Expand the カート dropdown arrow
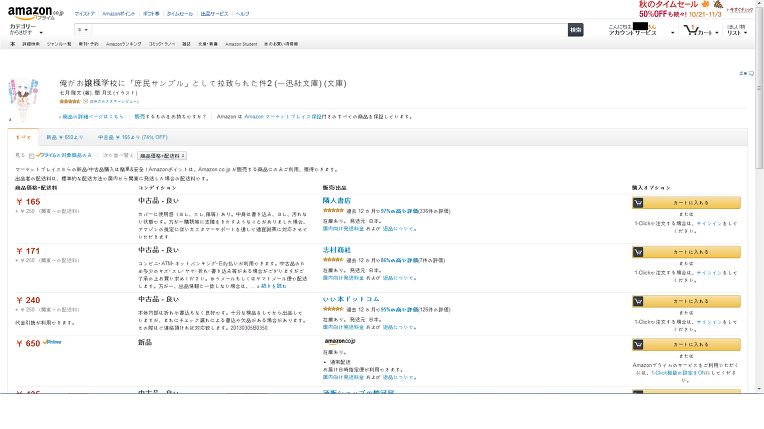764x429 pixels. pos(717,33)
